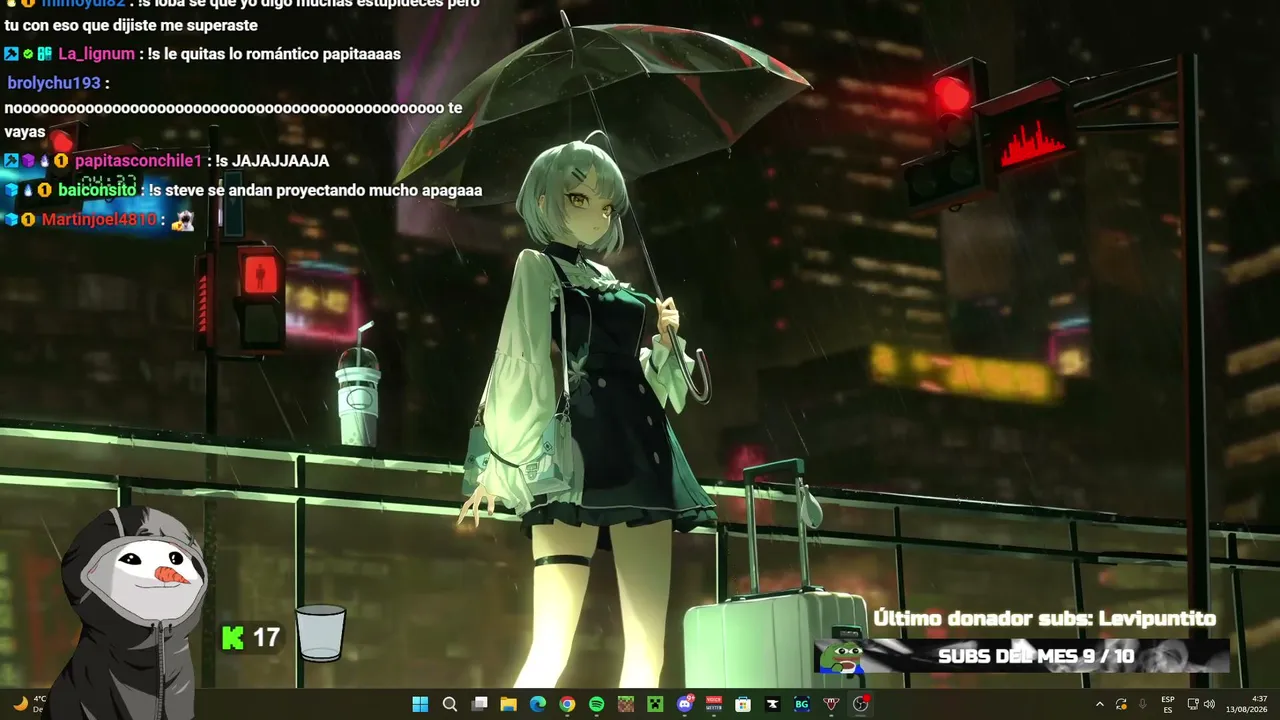Click the Pepe frog emote in subs bar

tap(842, 656)
